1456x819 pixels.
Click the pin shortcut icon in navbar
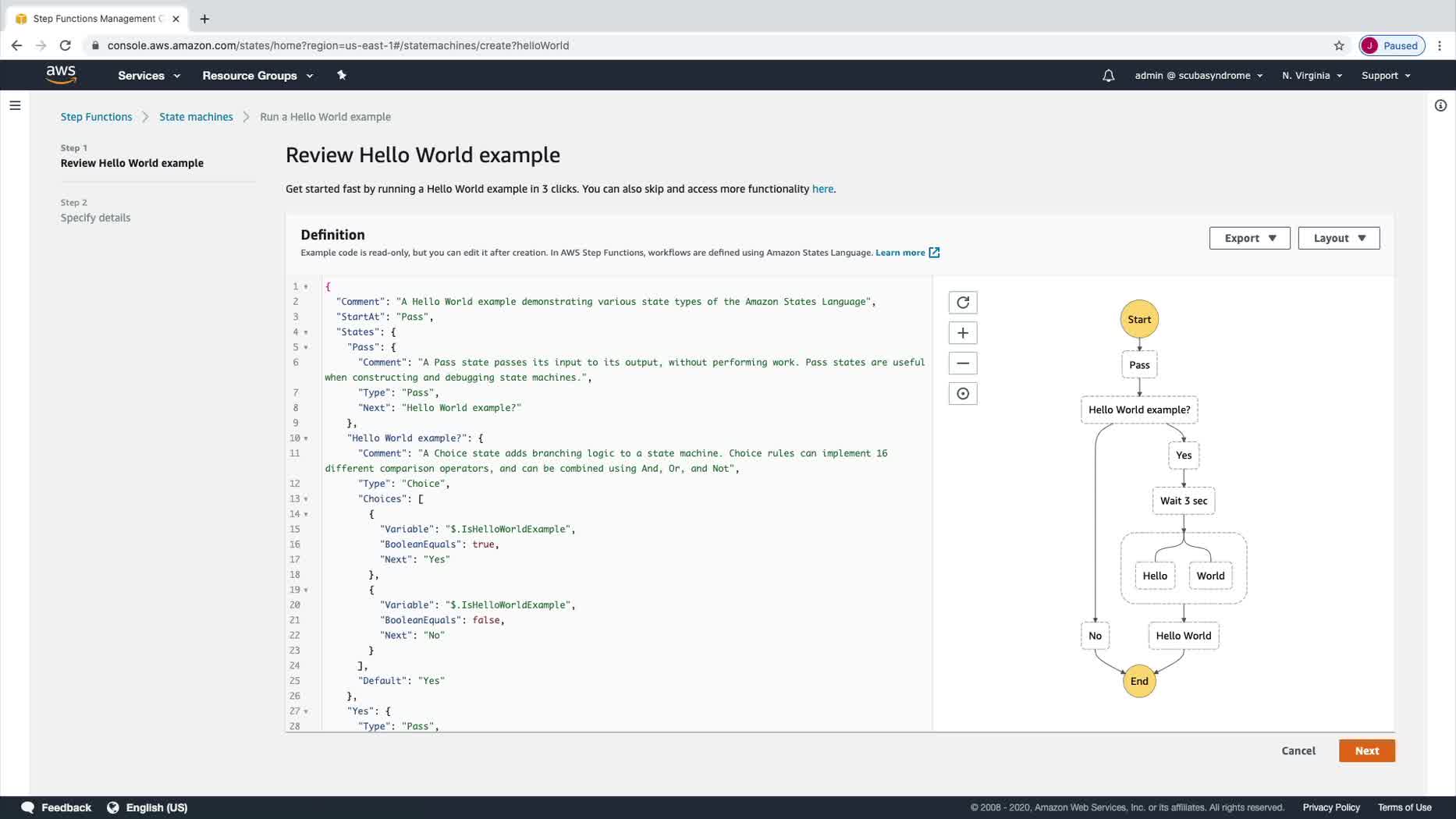point(341,76)
